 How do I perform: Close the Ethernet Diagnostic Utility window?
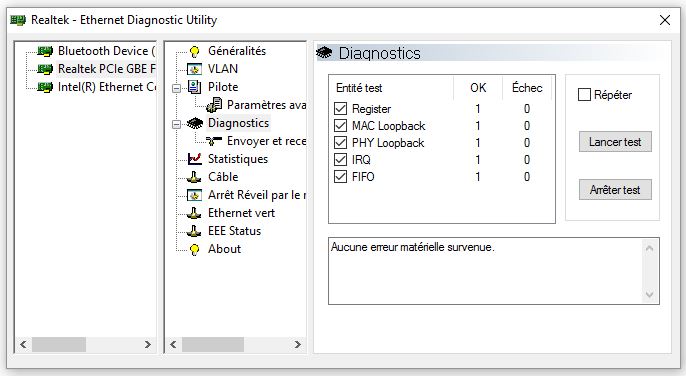(665, 20)
